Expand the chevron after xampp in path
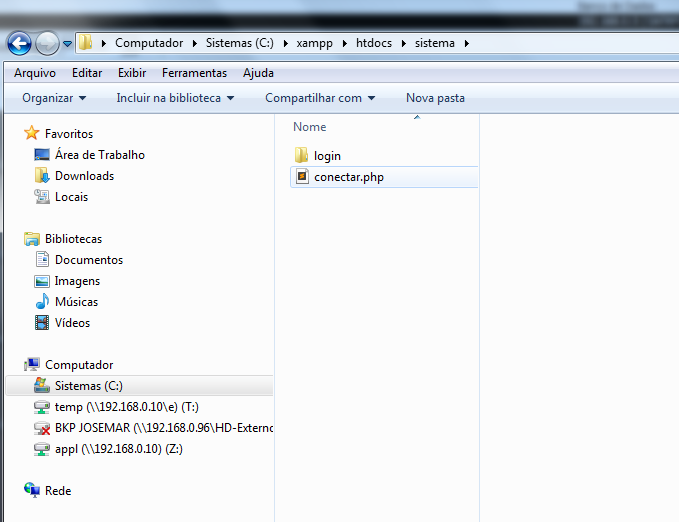The height and width of the screenshot is (522, 679). click(x=345, y=43)
